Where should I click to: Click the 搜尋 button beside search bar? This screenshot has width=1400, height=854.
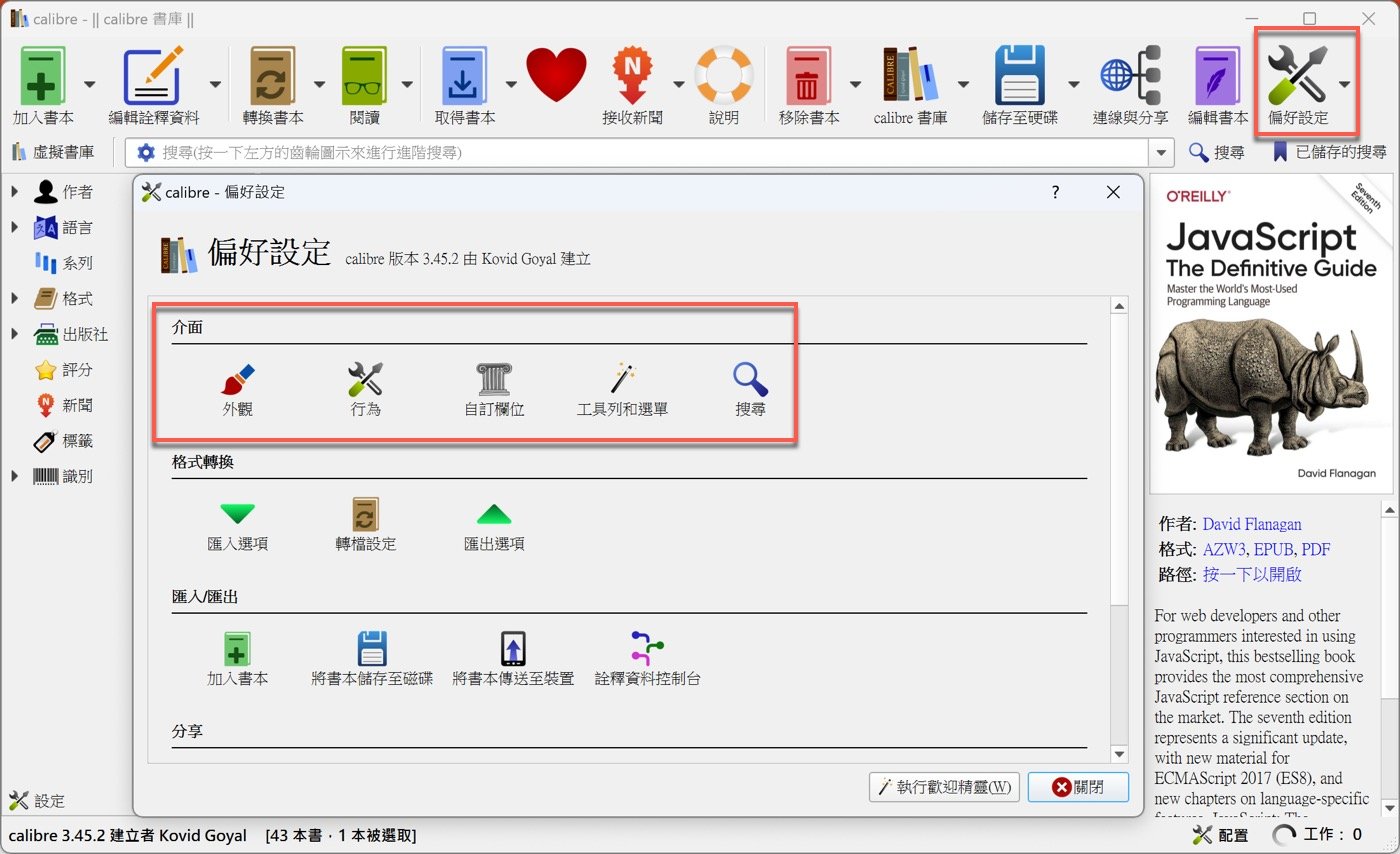[x=1217, y=152]
